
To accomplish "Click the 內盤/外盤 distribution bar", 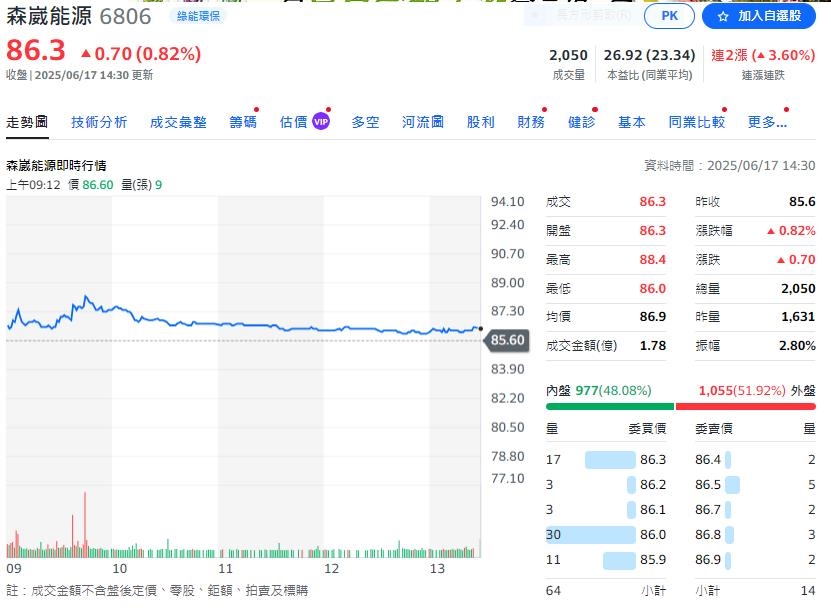I will [x=680, y=404].
